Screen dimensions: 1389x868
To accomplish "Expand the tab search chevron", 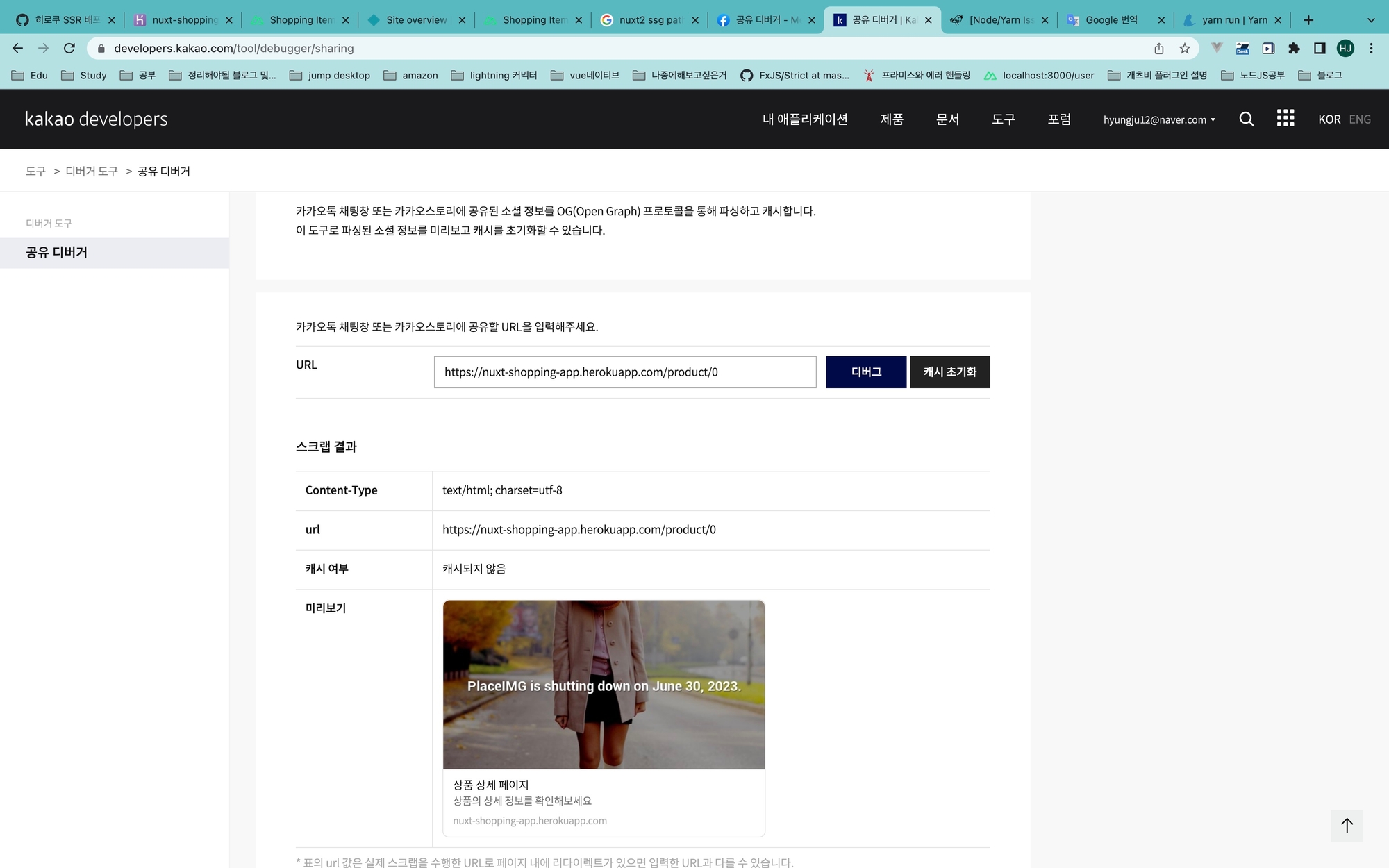I will [1371, 20].
